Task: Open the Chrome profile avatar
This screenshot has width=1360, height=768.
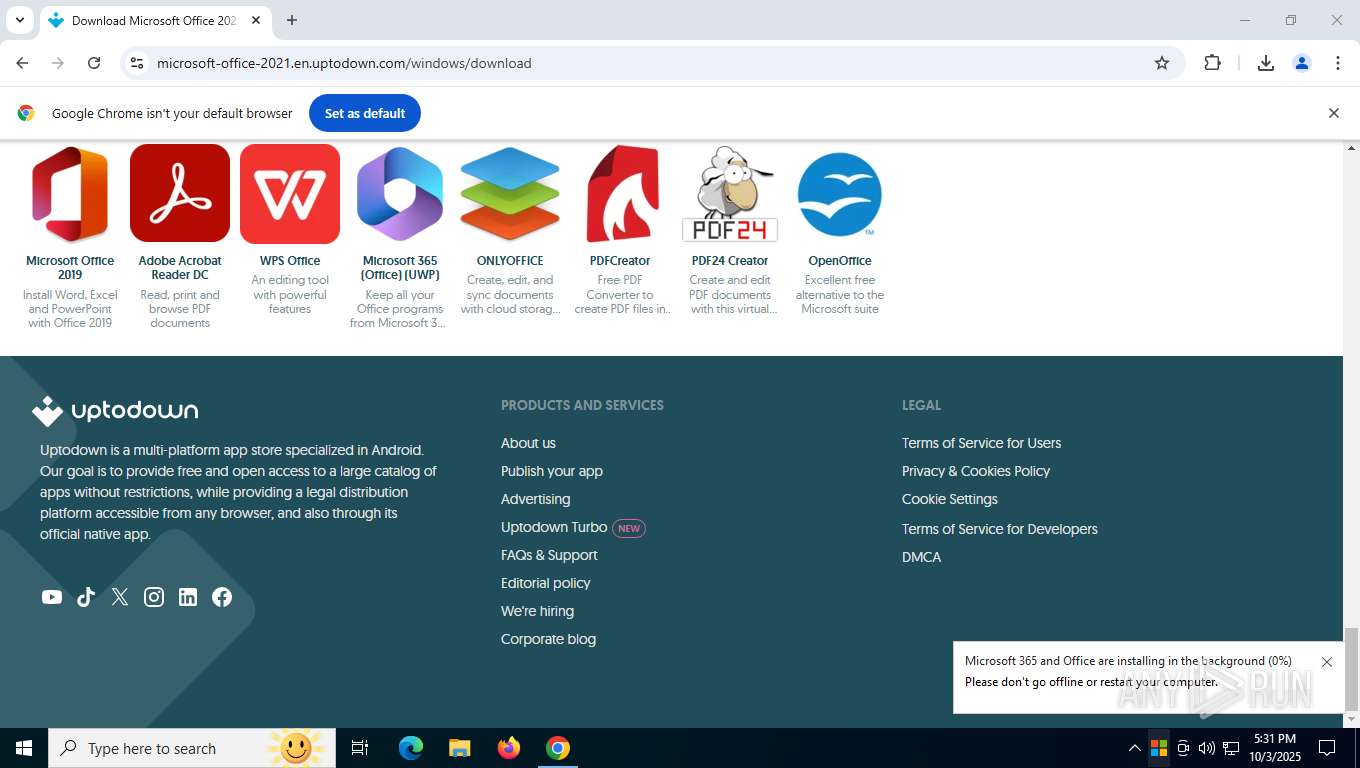Action: click(1302, 63)
